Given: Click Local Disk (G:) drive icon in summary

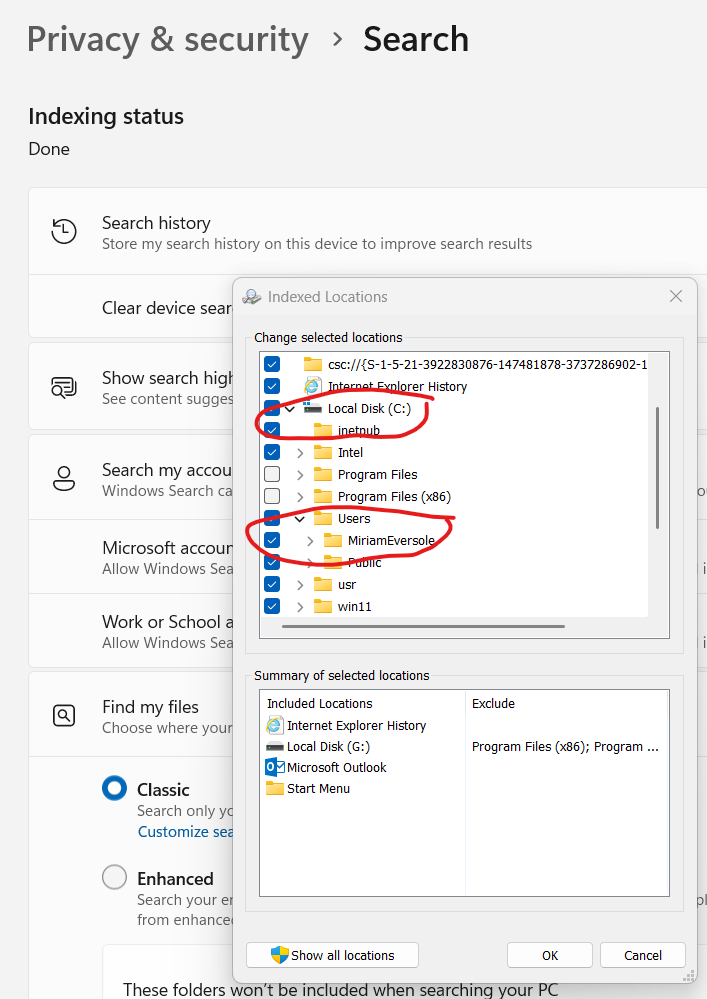Looking at the screenshot, I should pyautogui.click(x=275, y=747).
